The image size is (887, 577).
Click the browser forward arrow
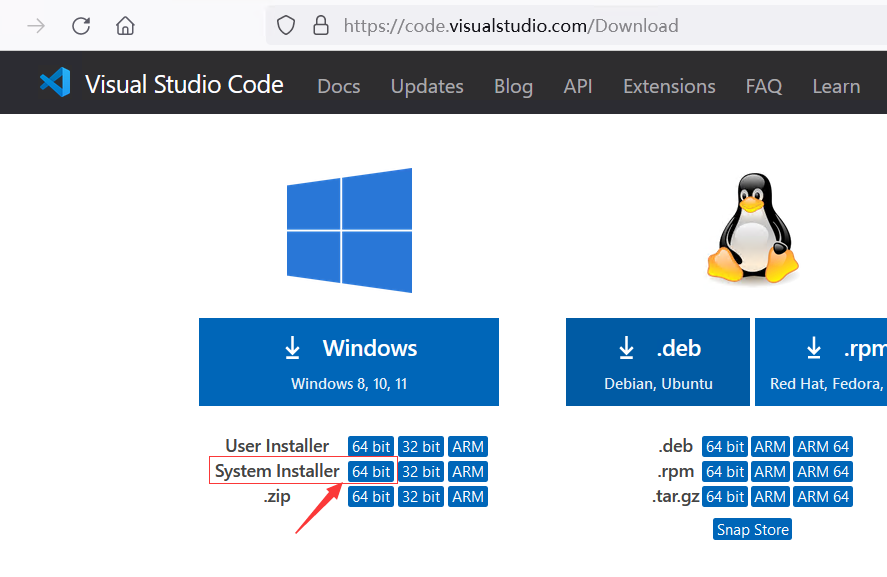(x=36, y=26)
